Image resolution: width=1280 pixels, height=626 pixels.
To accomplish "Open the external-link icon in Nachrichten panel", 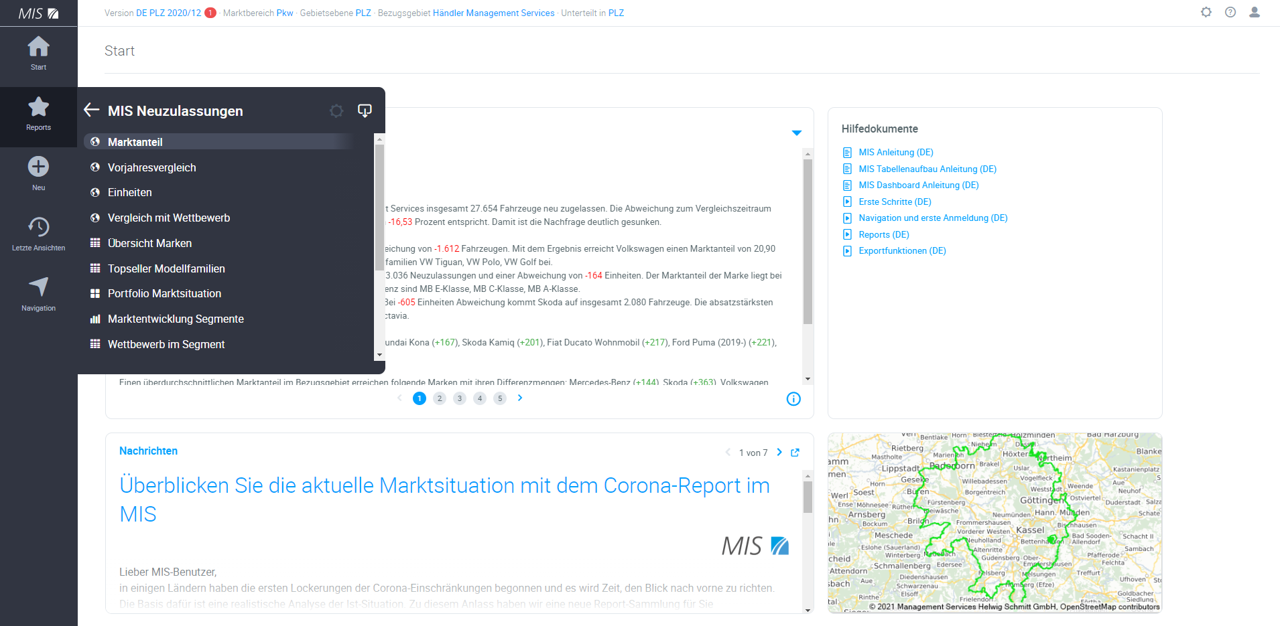I will tap(796, 452).
